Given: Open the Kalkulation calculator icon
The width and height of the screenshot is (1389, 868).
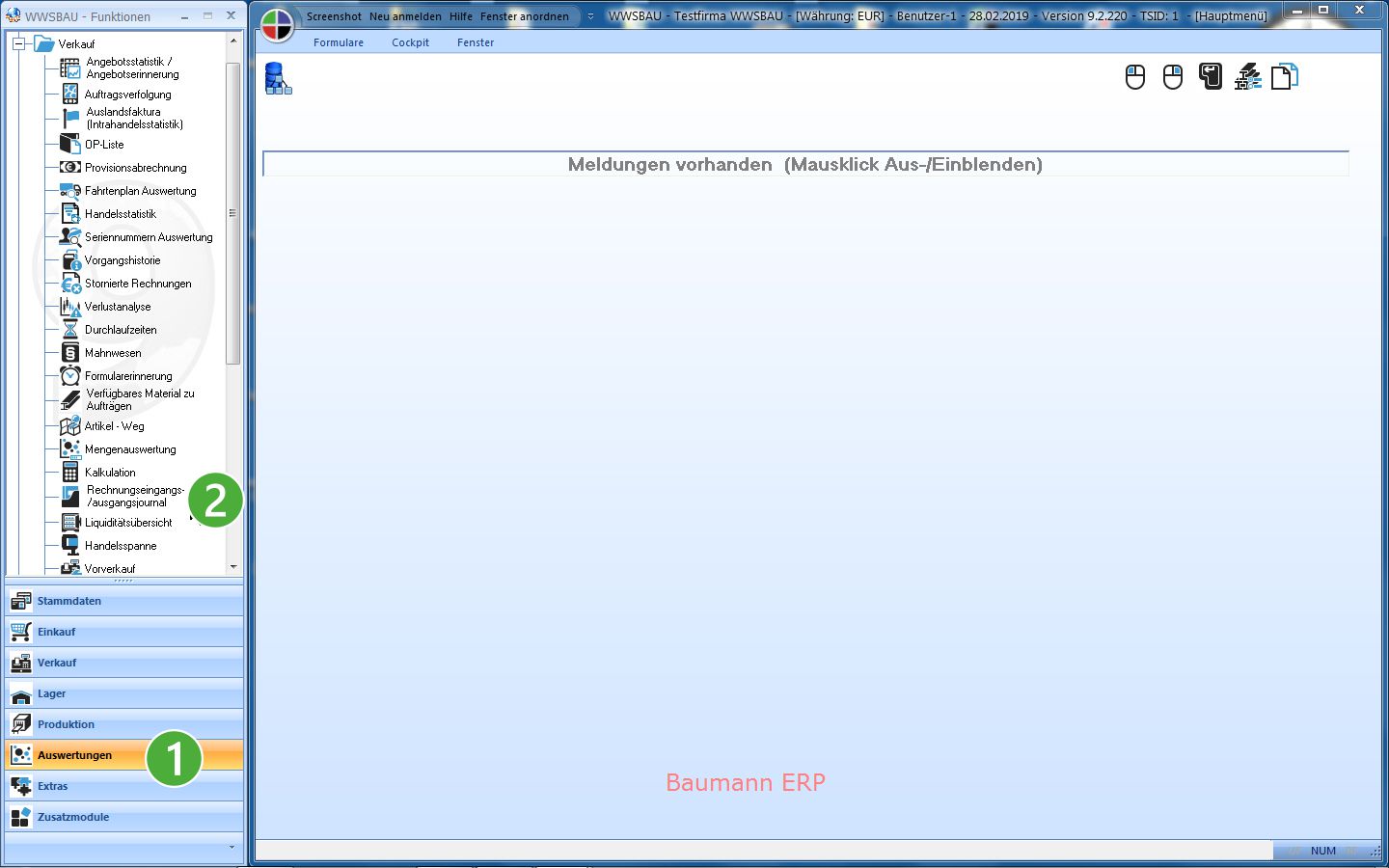Looking at the screenshot, I should coord(70,472).
